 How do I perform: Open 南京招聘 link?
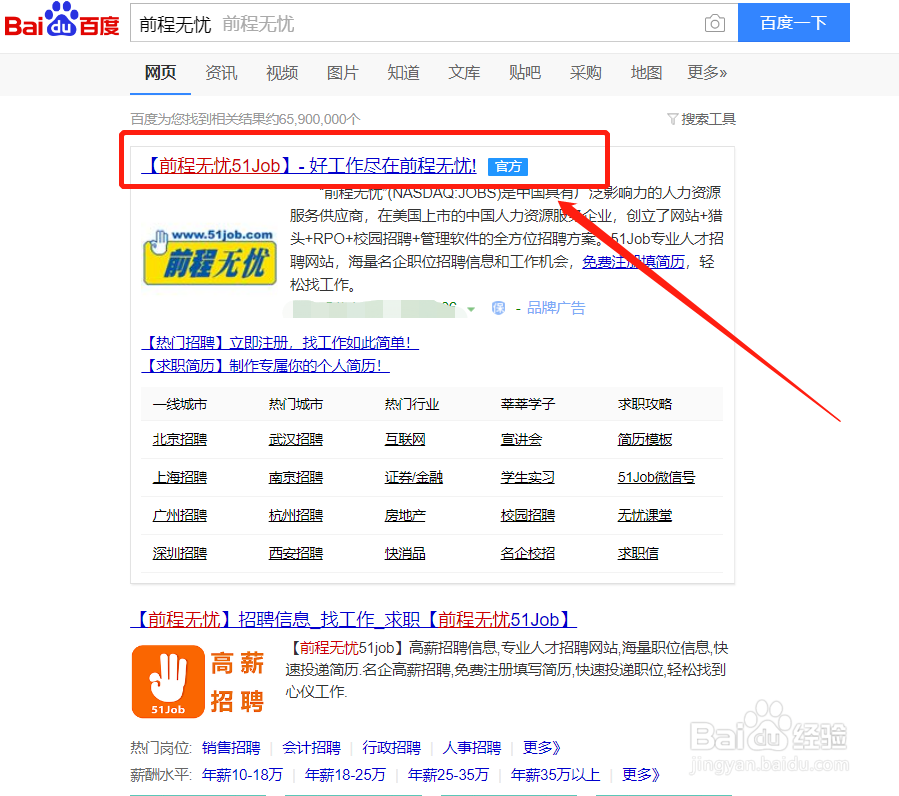pos(296,477)
